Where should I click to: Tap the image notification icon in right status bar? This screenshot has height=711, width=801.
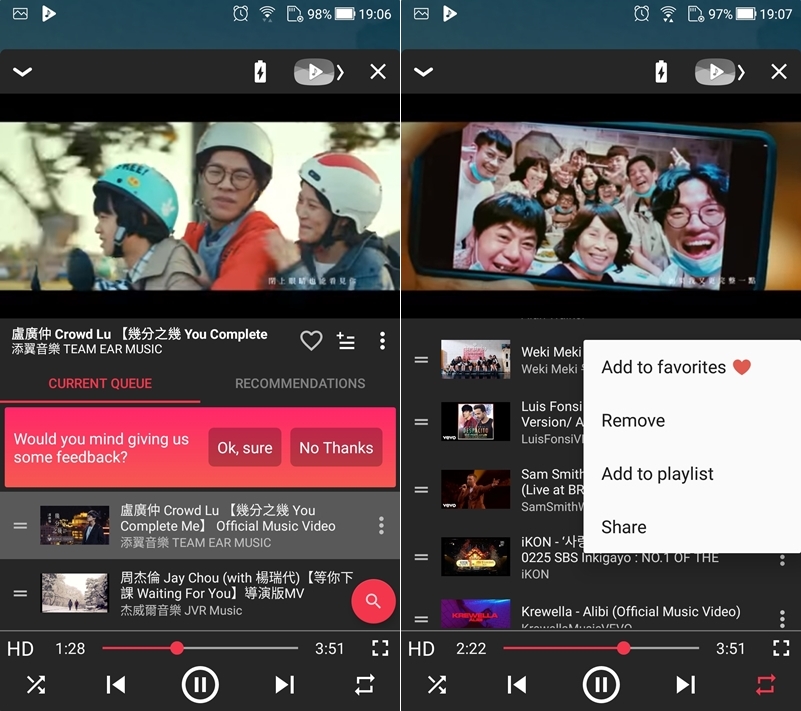coord(421,14)
